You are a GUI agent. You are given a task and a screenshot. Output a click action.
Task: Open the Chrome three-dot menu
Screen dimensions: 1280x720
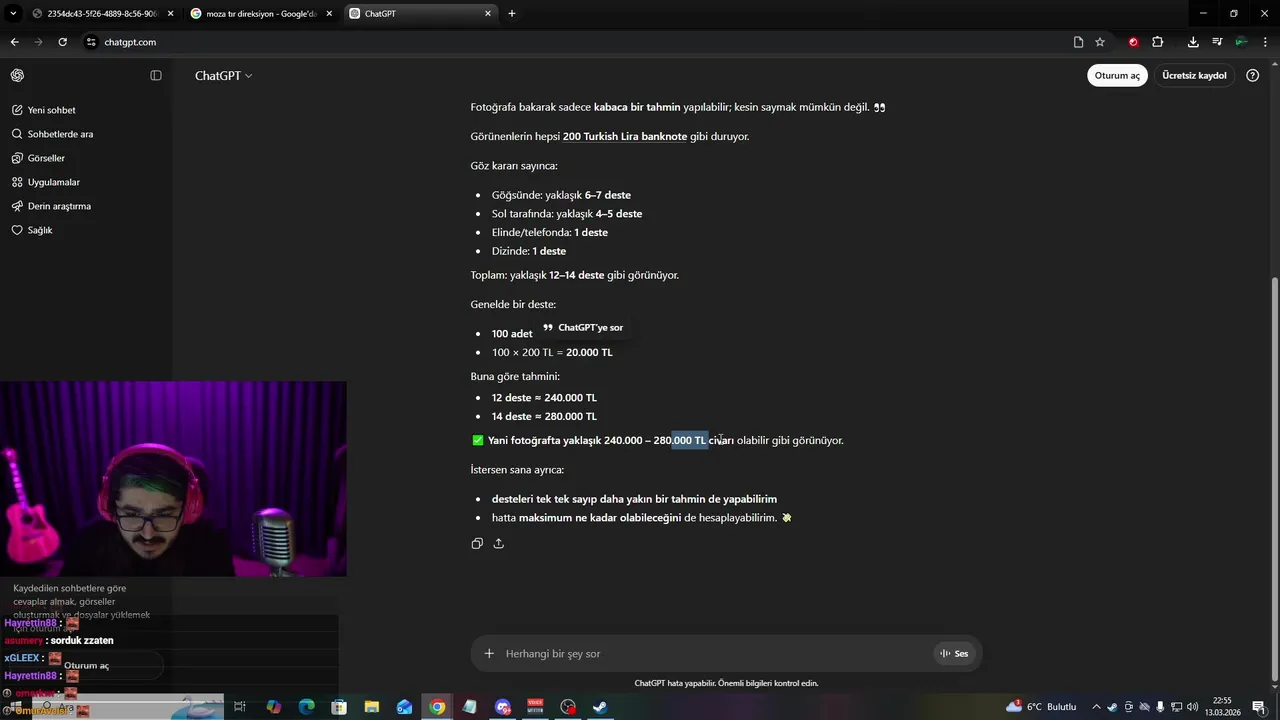pos(1265,42)
